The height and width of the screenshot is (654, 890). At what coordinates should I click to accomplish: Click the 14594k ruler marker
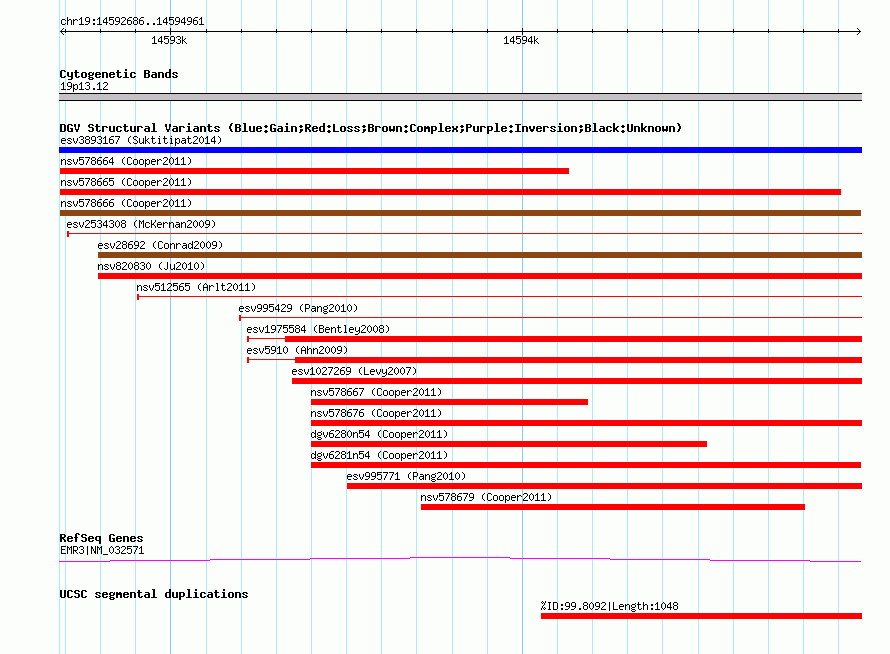521,40
